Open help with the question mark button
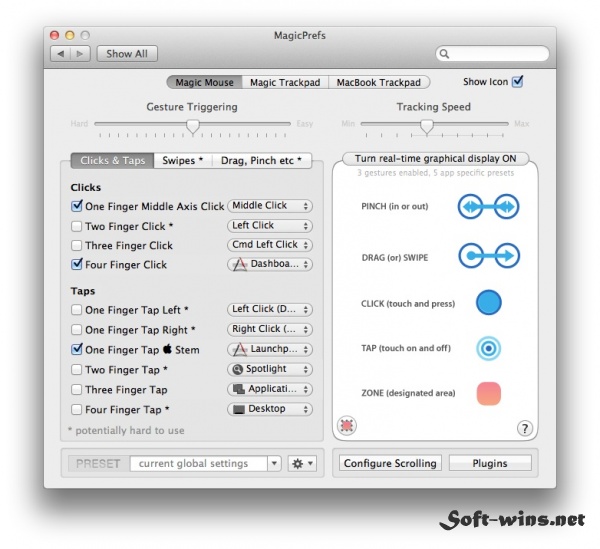The width and height of the screenshot is (600, 549). 525,428
